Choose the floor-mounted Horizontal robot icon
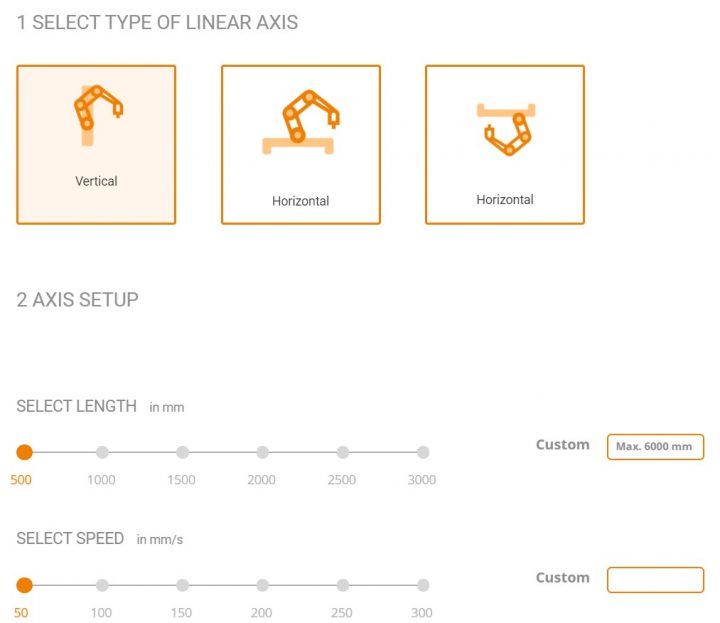 click(x=300, y=124)
